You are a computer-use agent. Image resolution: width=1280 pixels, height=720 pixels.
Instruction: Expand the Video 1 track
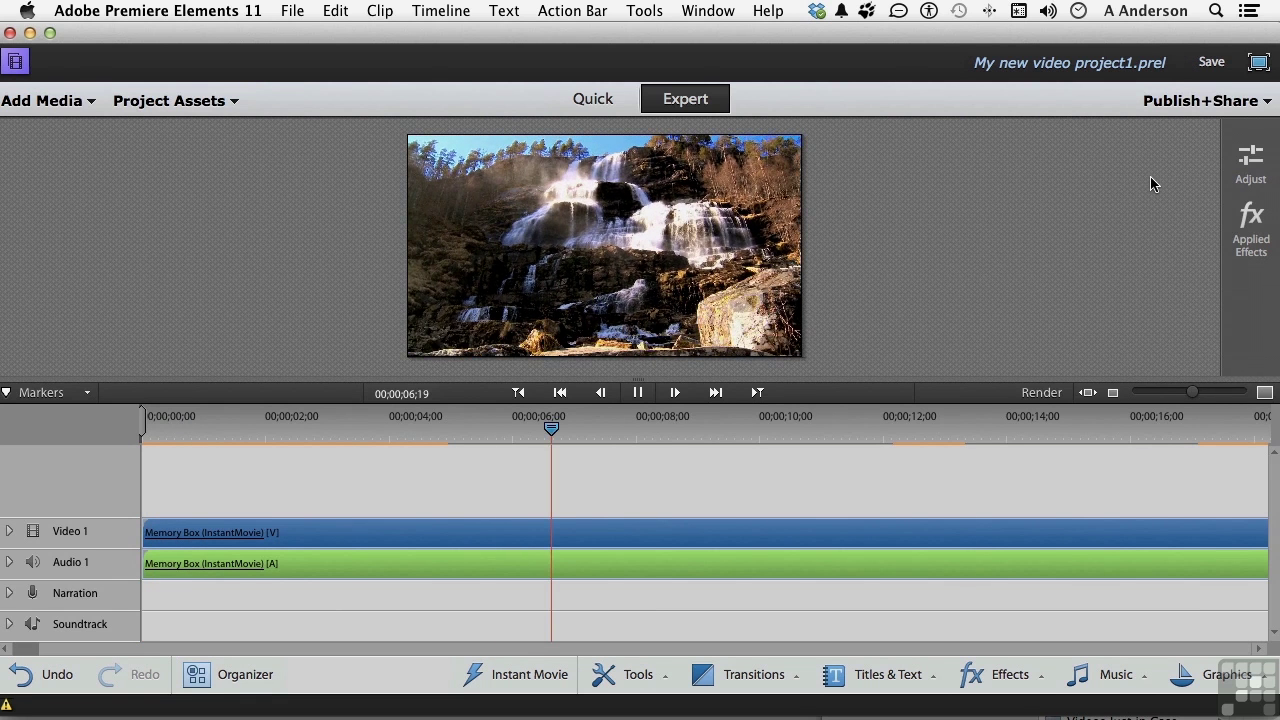pos(9,531)
